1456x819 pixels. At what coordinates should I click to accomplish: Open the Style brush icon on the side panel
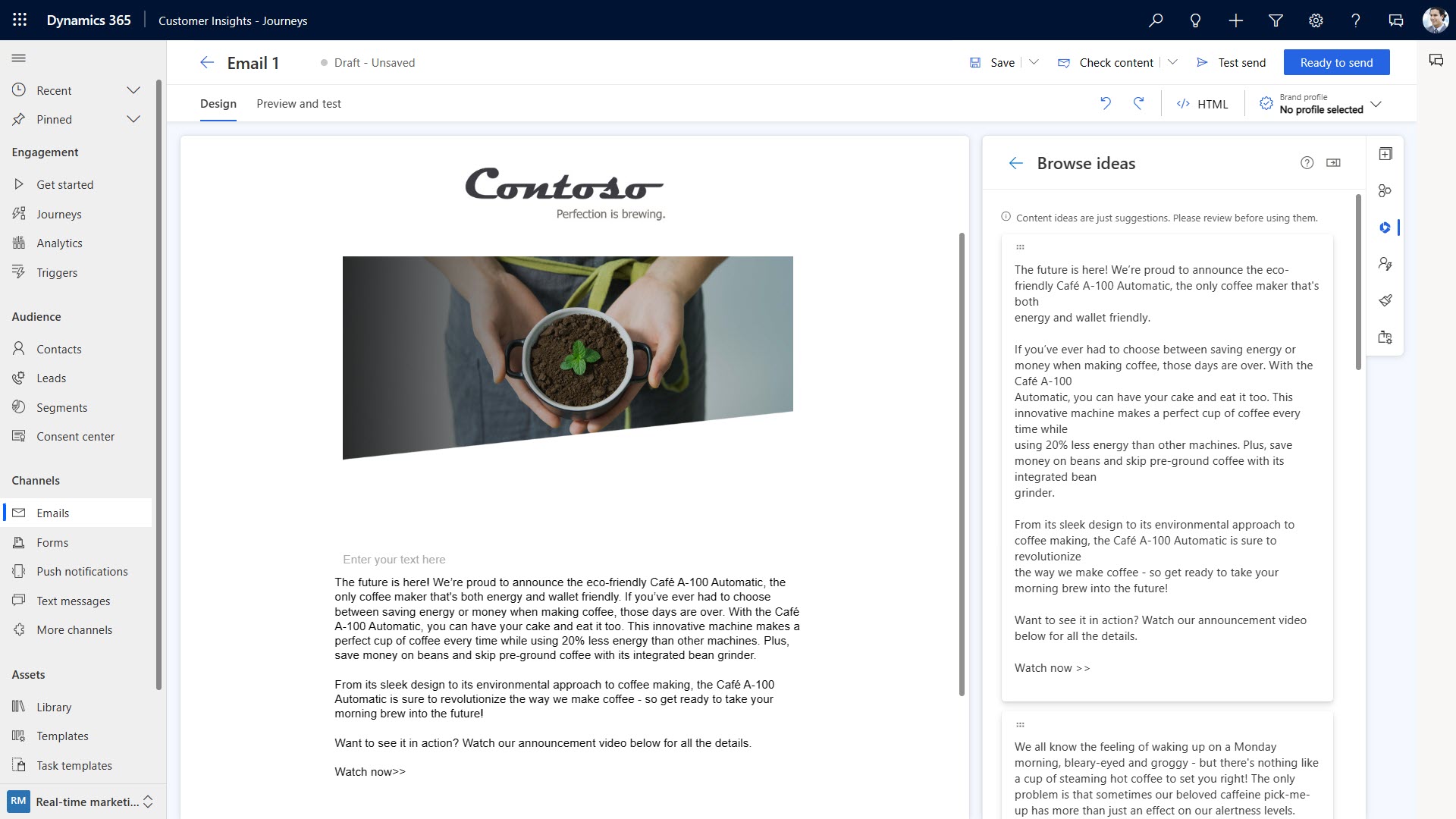coord(1385,300)
